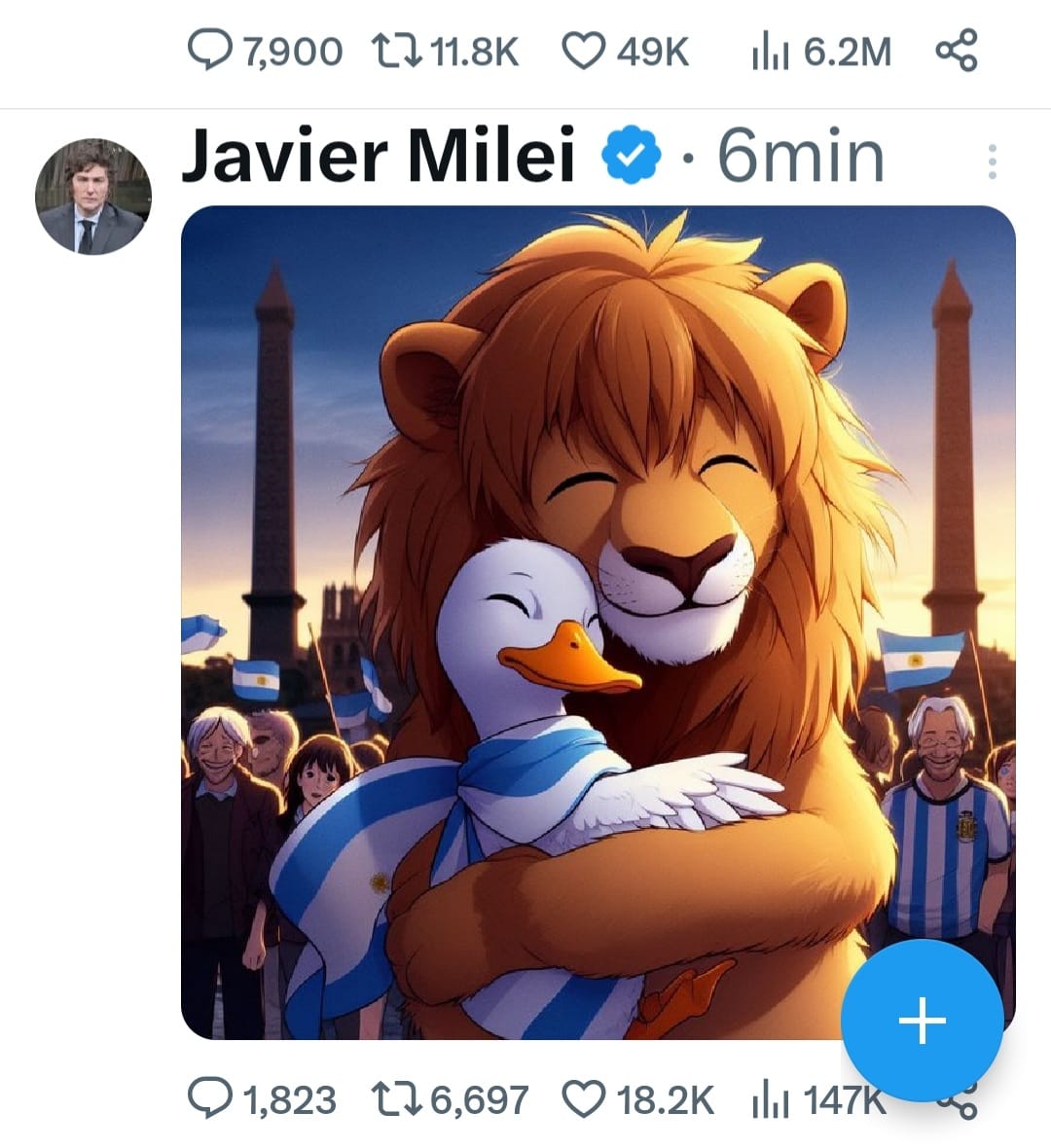Tap the share icon of the upper tweet
The image size is (1051, 1148).
pyautogui.click(x=956, y=51)
